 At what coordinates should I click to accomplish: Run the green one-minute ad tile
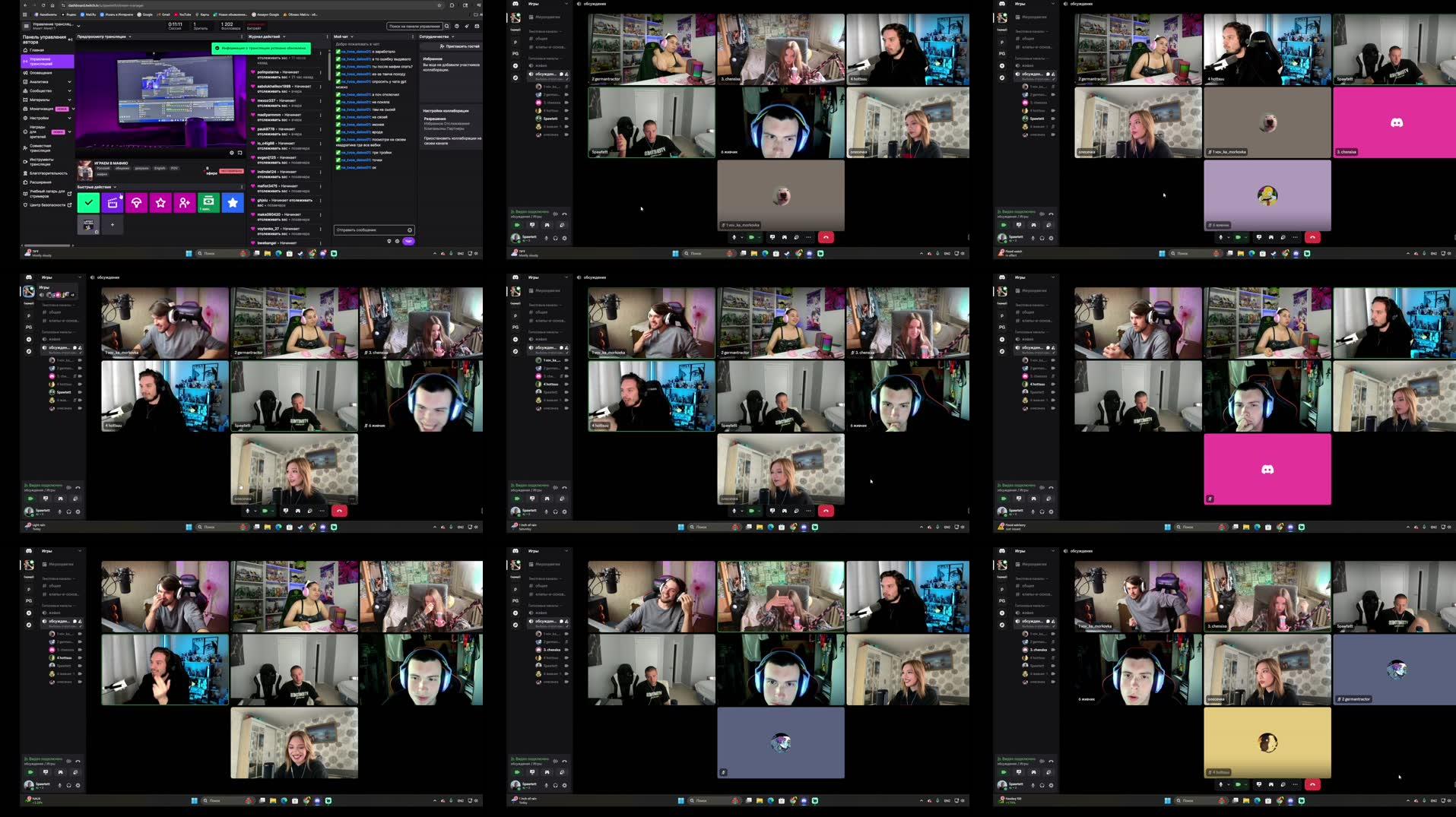click(x=208, y=203)
